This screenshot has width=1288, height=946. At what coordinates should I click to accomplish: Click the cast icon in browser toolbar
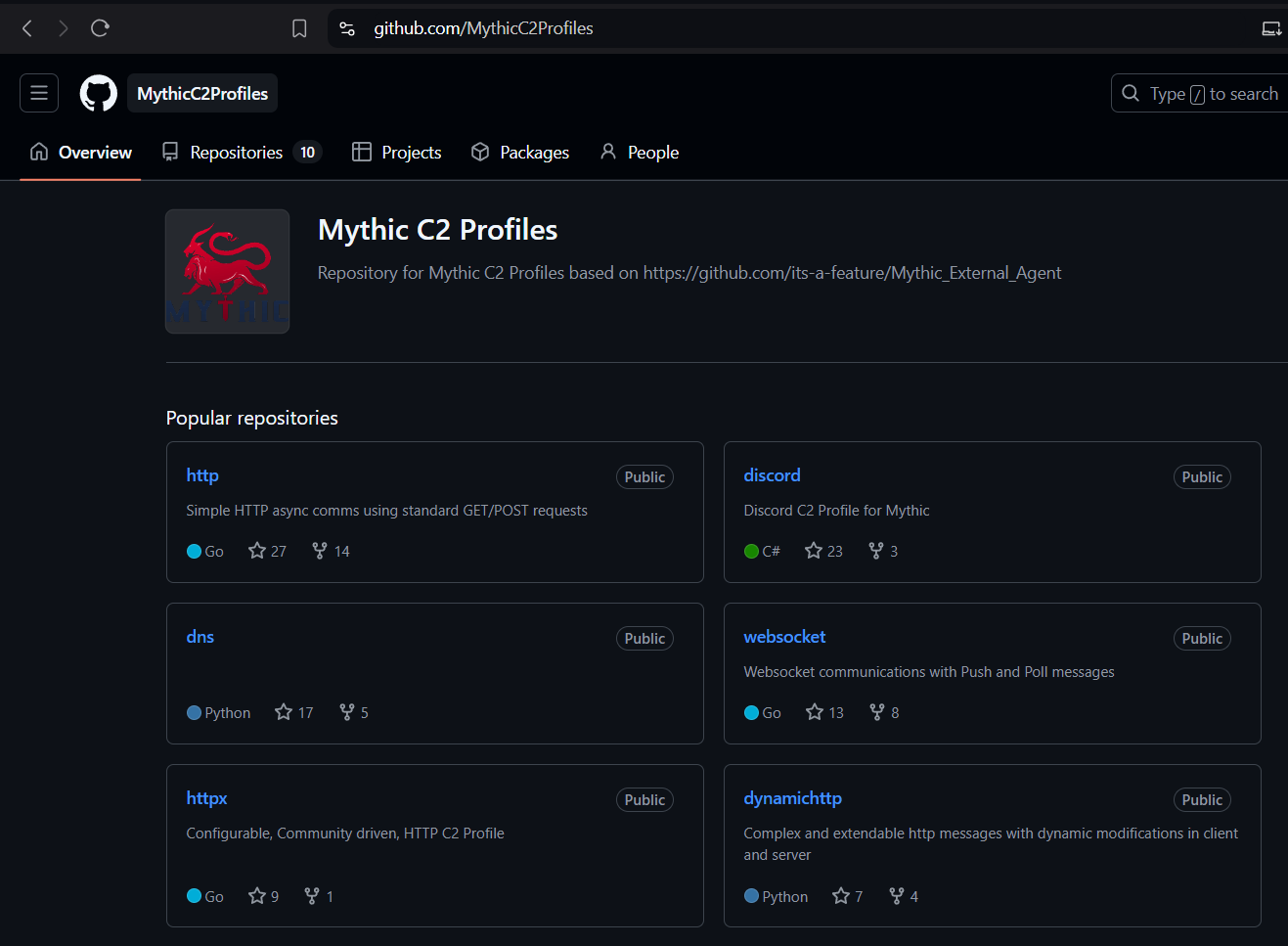[x=1271, y=28]
